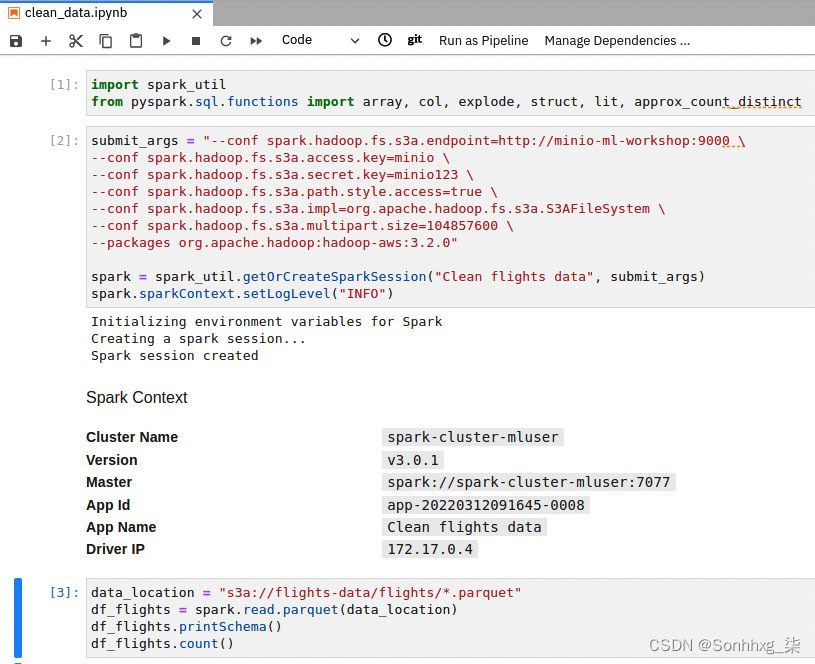Click the clock icon in toolbar
The width and height of the screenshot is (815, 664).
click(x=385, y=40)
